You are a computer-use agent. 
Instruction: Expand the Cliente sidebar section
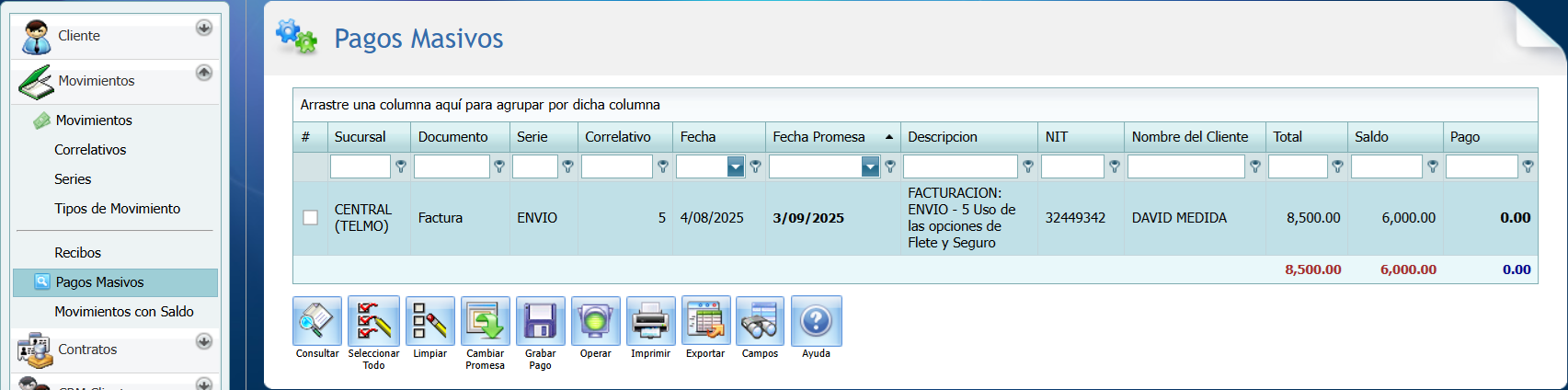204,28
